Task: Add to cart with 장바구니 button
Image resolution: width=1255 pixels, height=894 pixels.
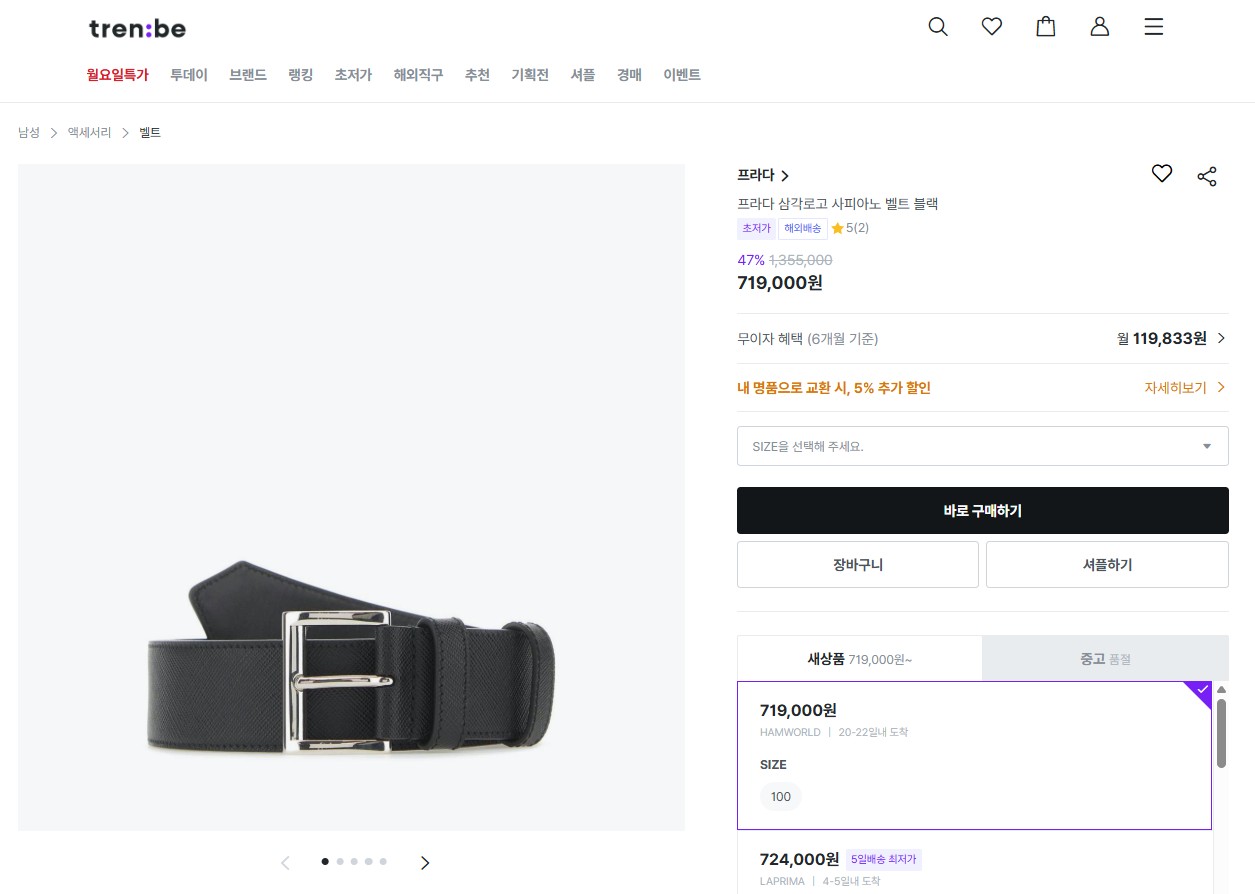Action: click(857, 565)
